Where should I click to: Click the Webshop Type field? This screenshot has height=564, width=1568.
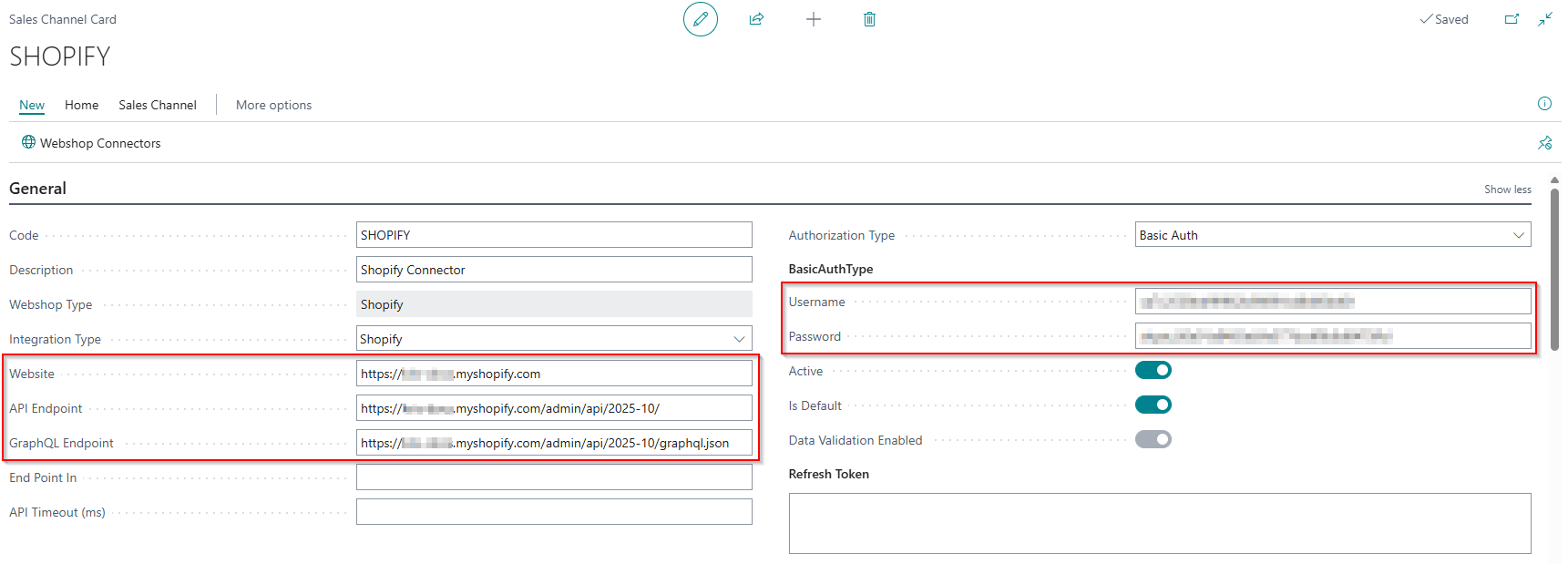pos(554,304)
